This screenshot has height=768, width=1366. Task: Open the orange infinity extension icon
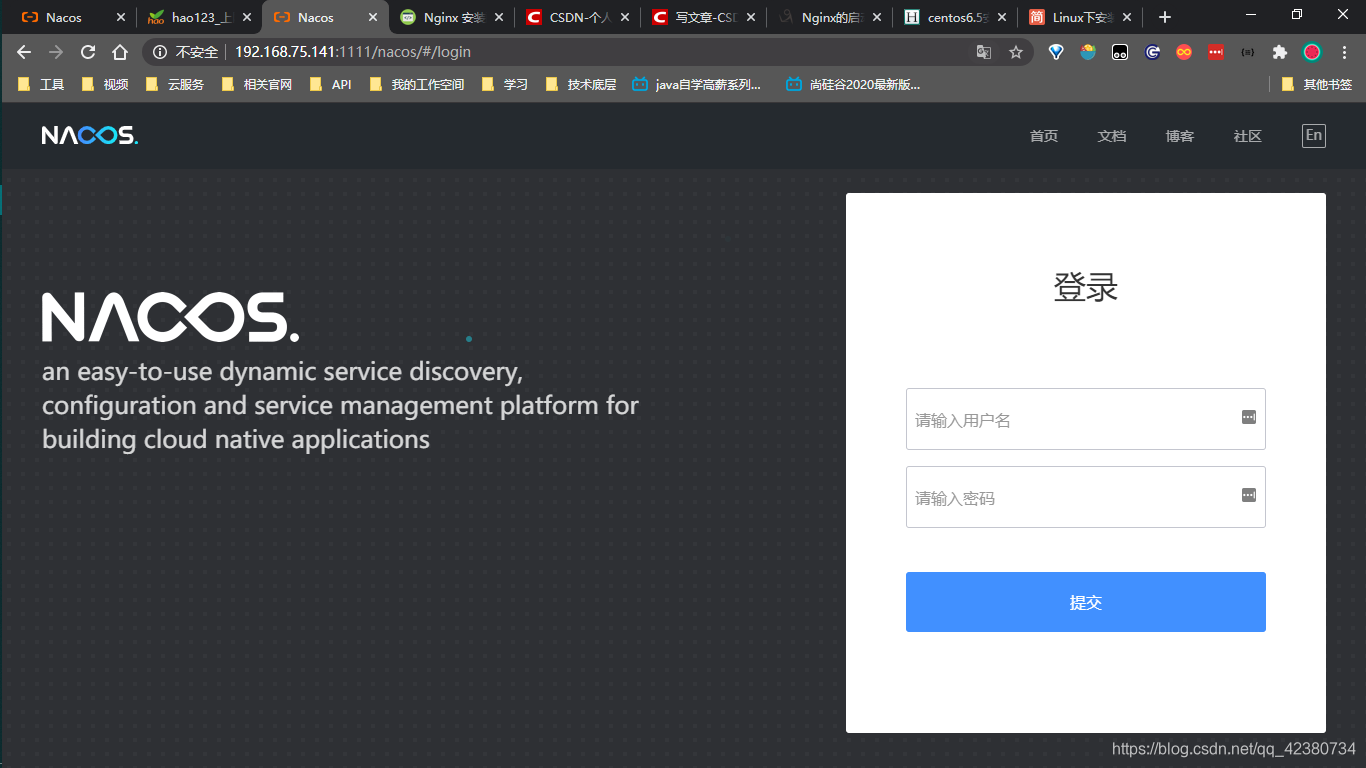(1184, 52)
